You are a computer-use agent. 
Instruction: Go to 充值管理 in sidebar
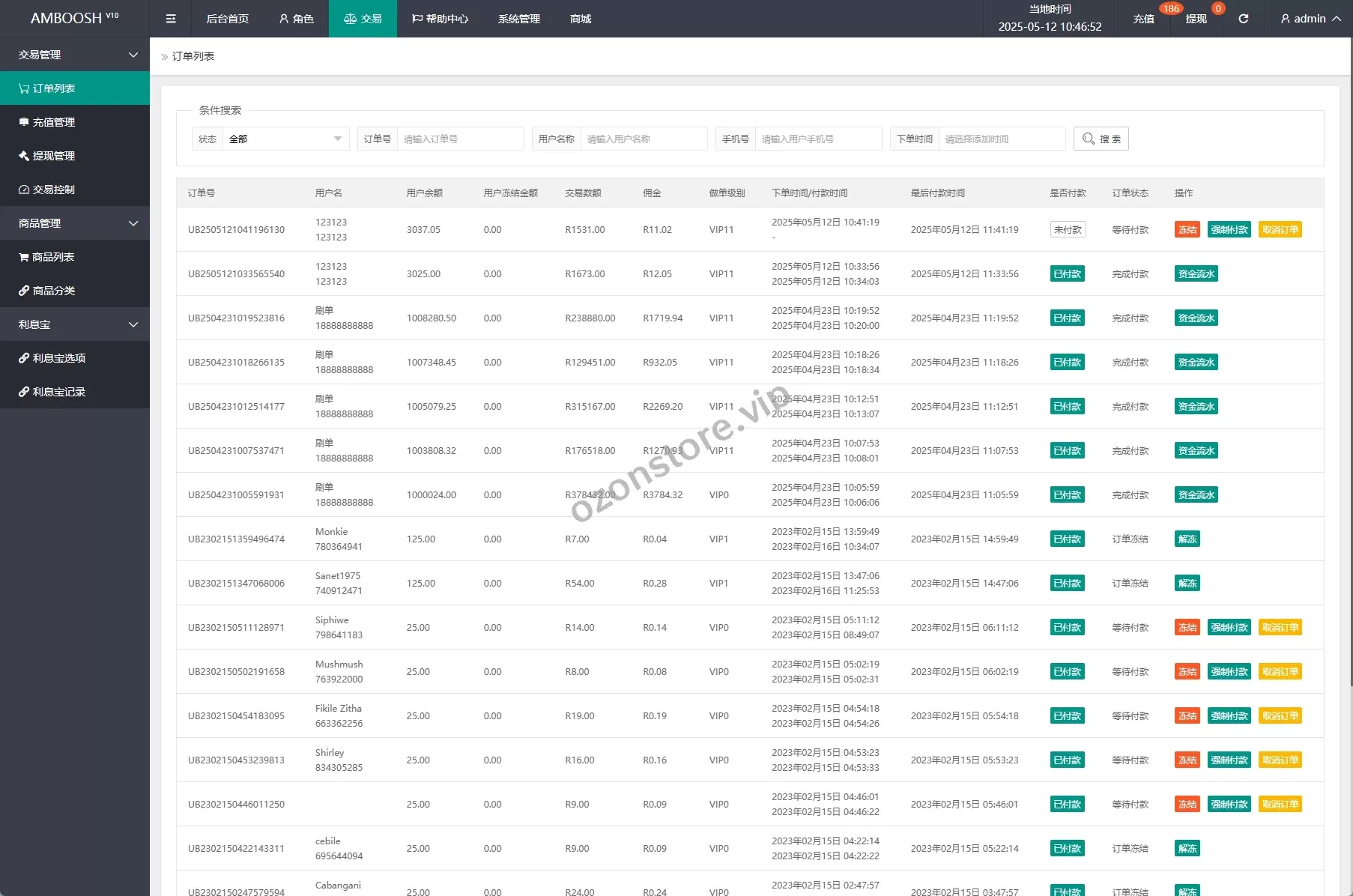tap(75, 122)
